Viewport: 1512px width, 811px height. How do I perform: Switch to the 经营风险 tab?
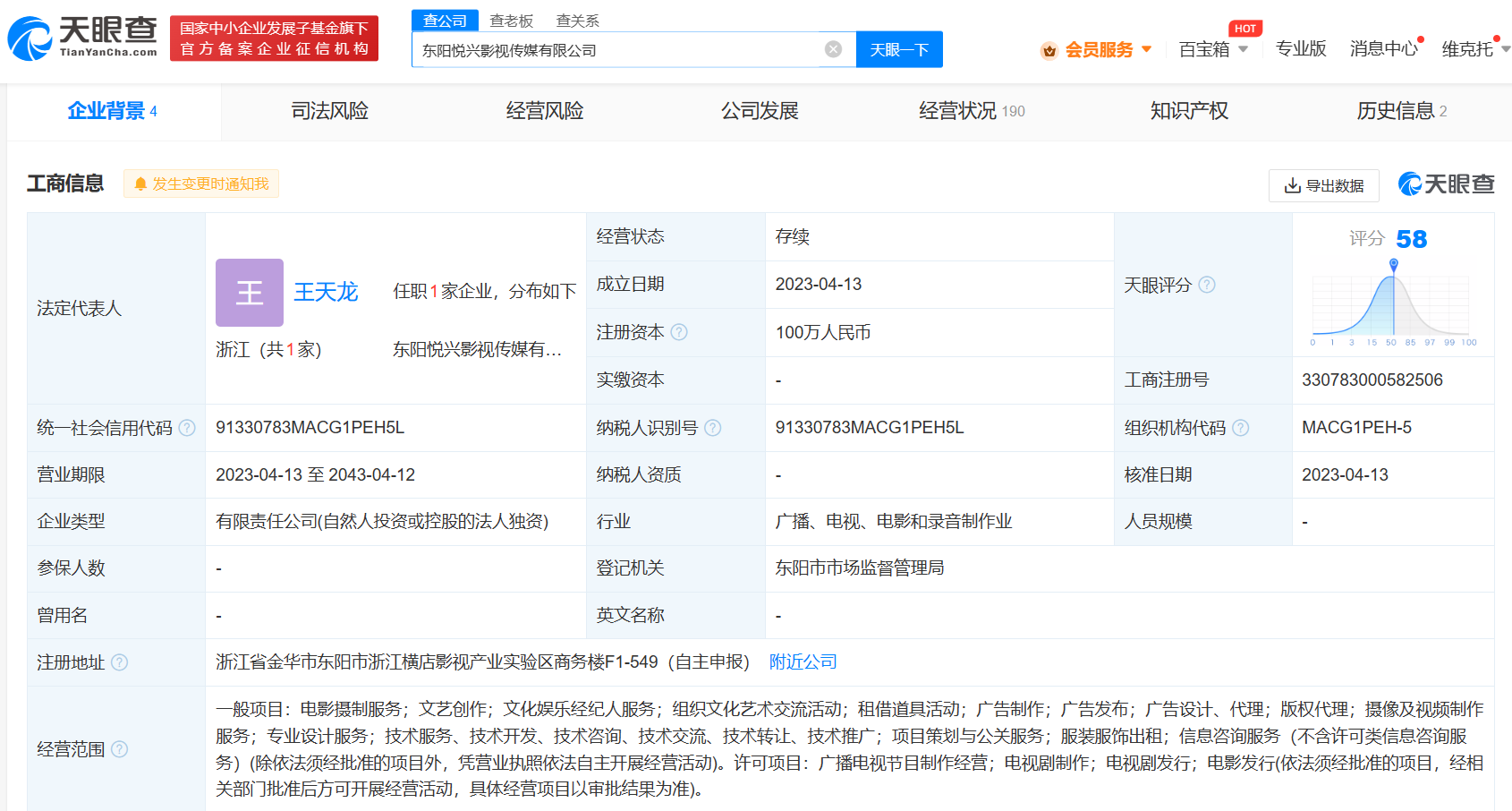point(545,111)
